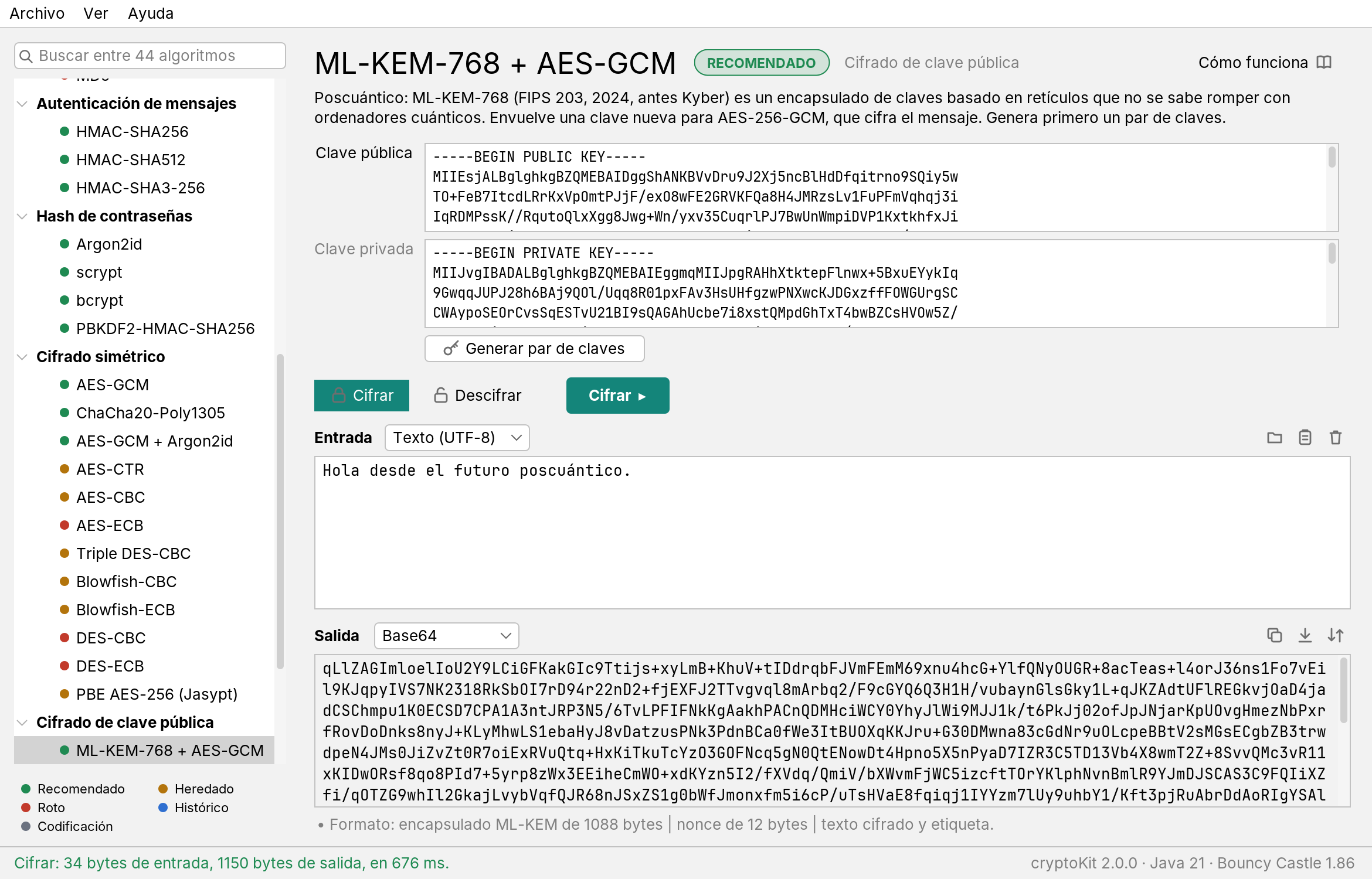Screen dimensions: 1372x879
Task: Click key icon in Generar par de claves
Action: click(x=450, y=349)
